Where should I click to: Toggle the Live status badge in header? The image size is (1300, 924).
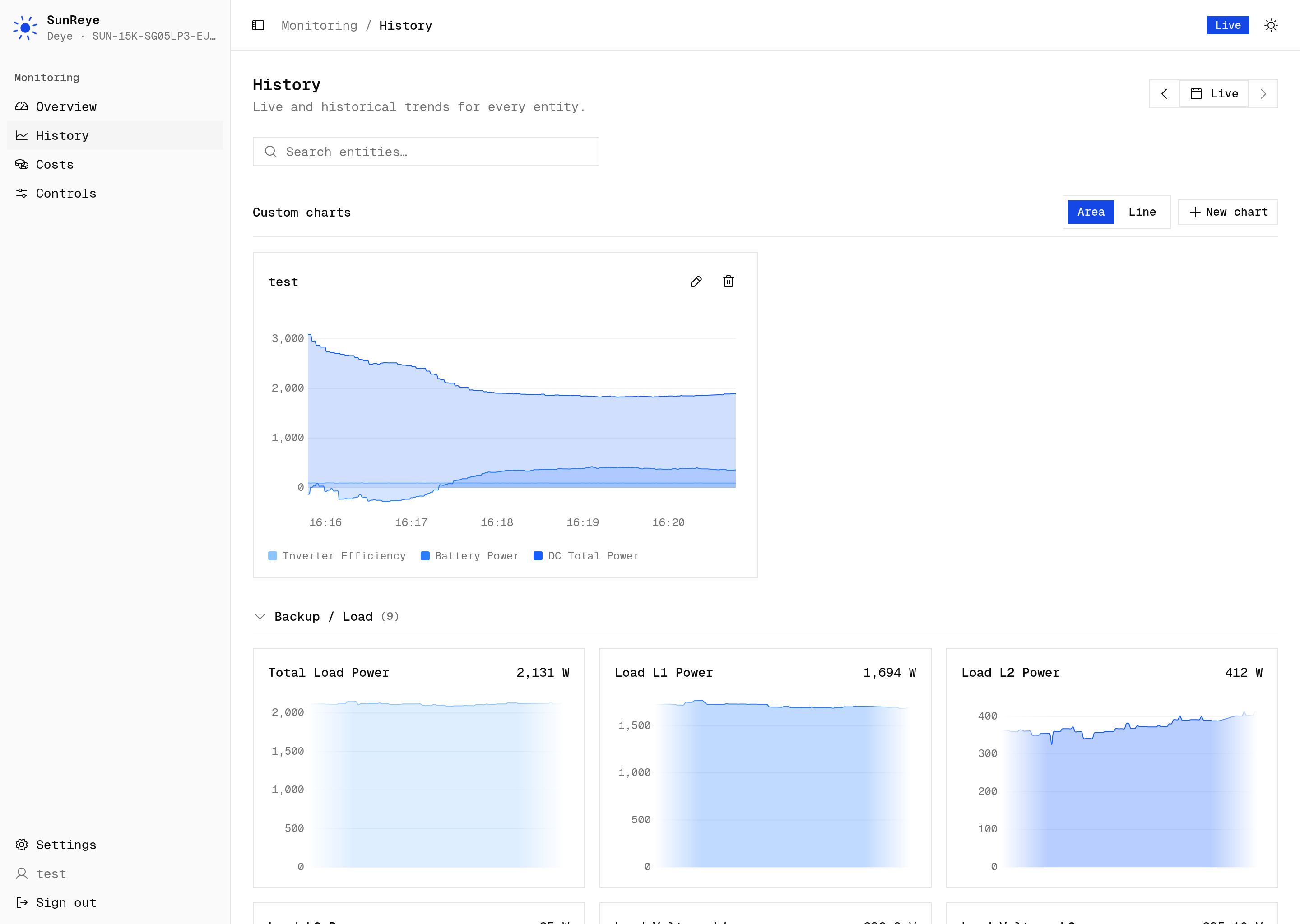(x=1228, y=25)
